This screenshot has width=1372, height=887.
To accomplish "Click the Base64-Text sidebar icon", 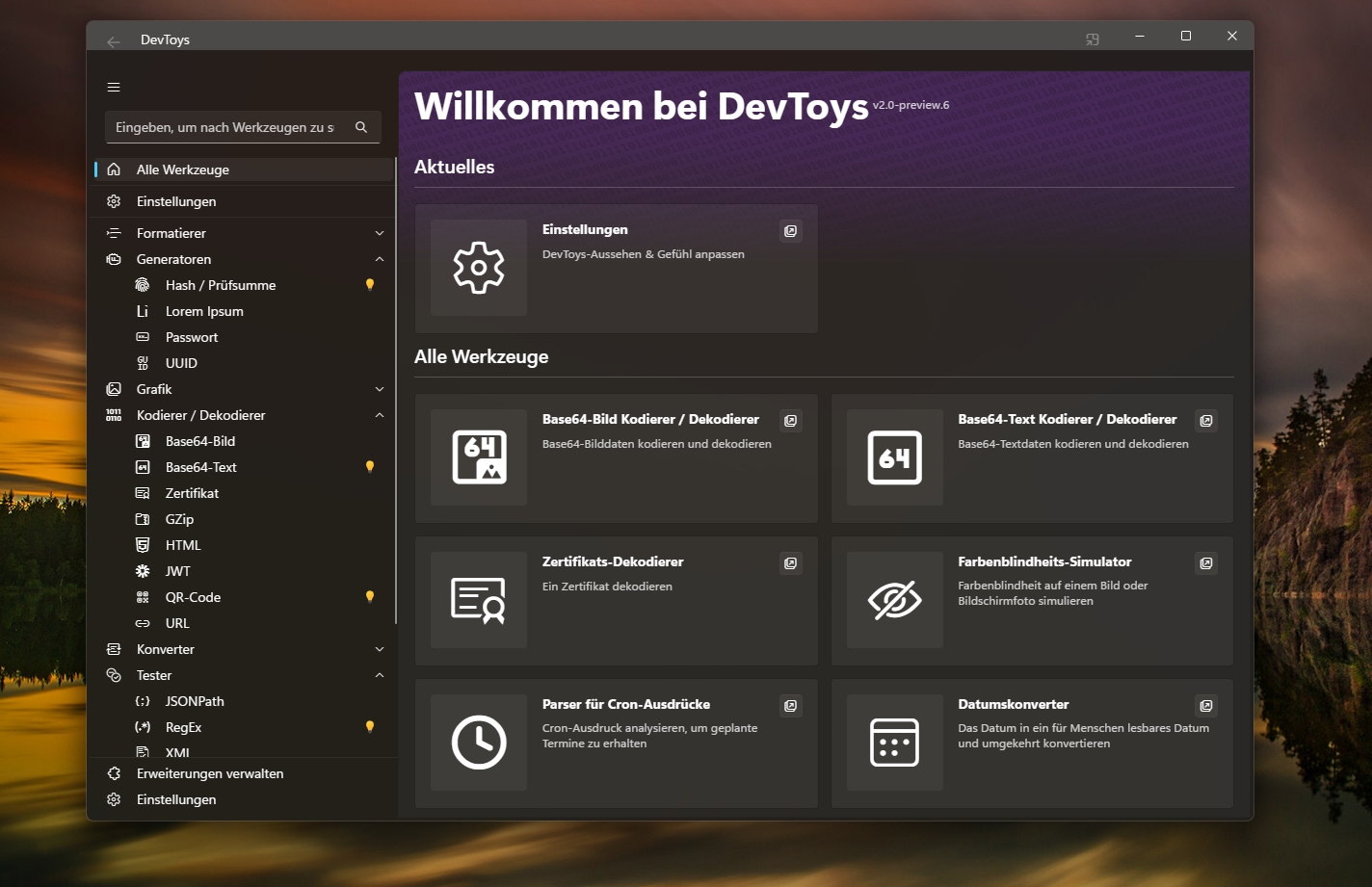I will (143, 467).
